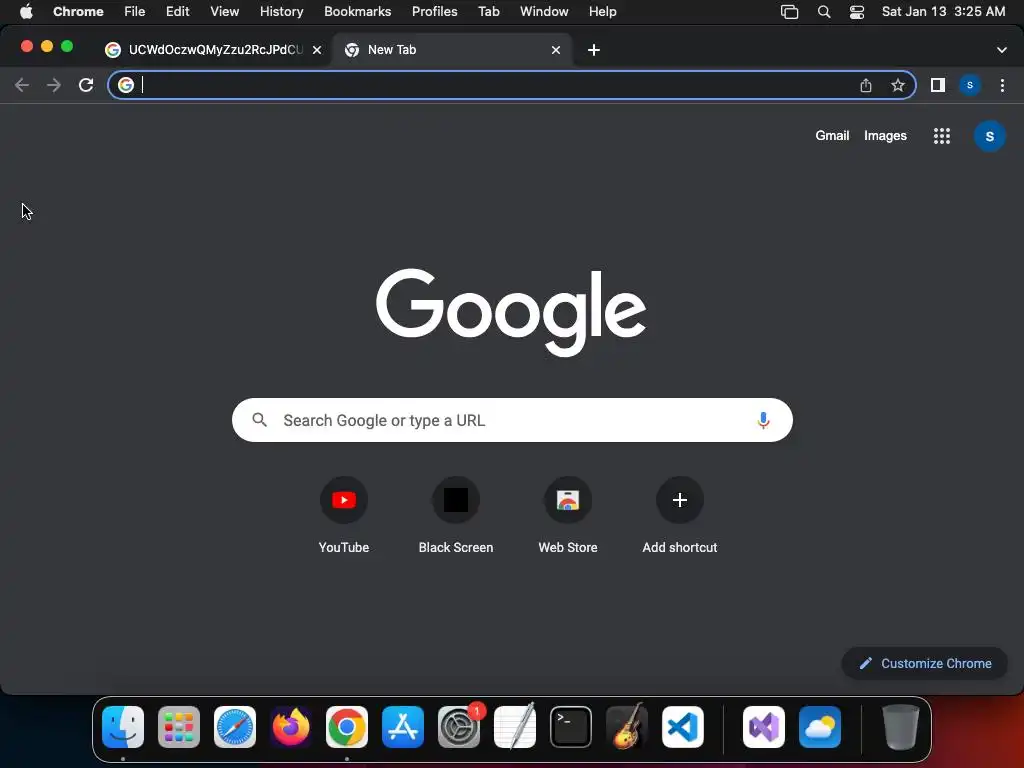Click the back navigation arrow

pyautogui.click(x=22, y=85)
